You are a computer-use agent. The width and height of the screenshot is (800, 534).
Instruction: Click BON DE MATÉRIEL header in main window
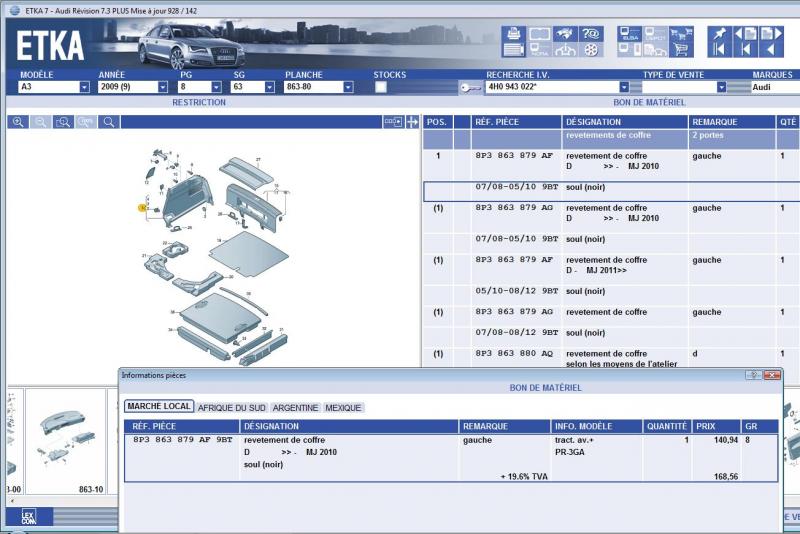pos(649,103)
